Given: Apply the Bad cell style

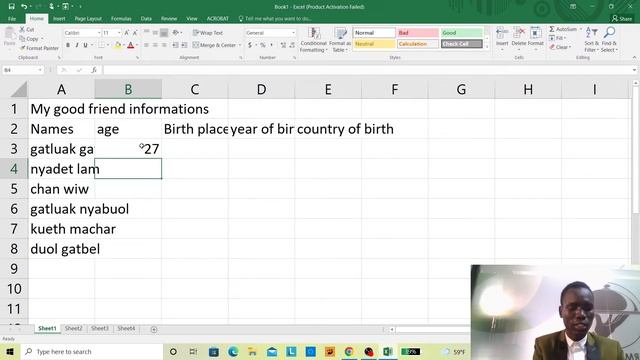Looking at the screenshot, I should point(418,33).
